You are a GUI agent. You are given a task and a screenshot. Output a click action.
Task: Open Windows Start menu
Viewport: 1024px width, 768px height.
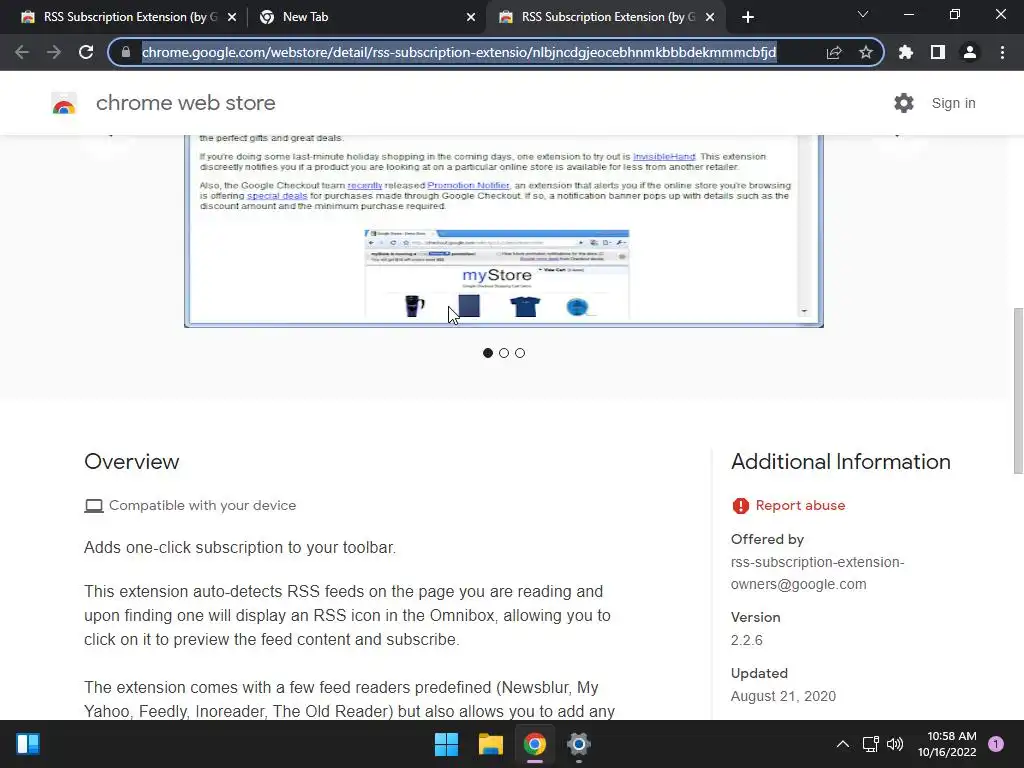447,744
